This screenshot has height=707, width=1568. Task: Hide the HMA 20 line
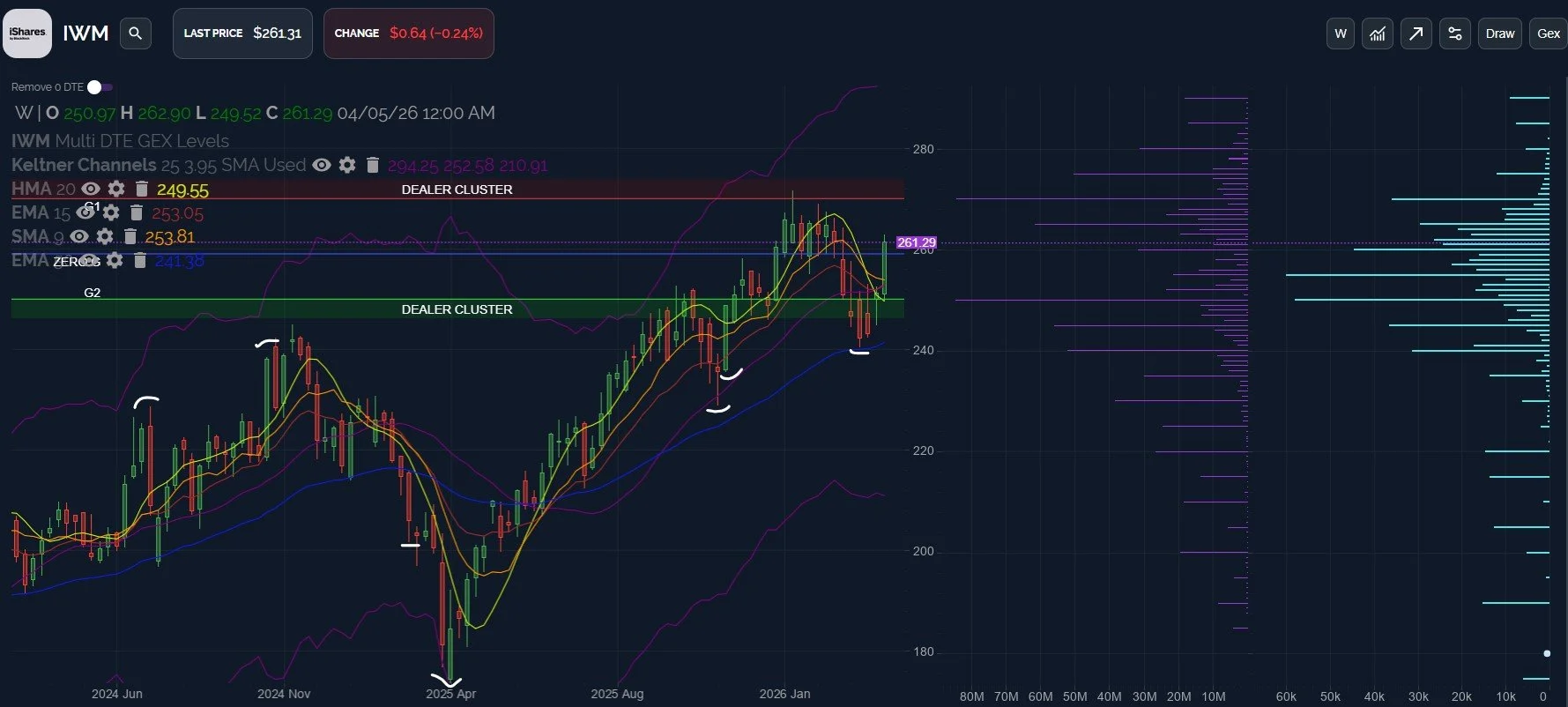click(x=91, y=189)
